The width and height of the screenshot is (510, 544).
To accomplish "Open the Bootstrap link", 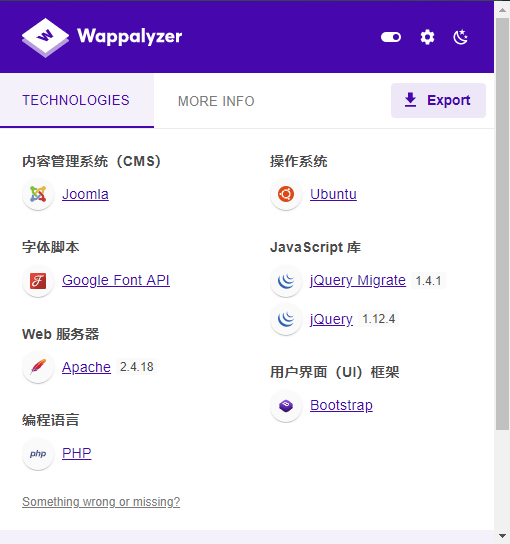I will point(341,405).
